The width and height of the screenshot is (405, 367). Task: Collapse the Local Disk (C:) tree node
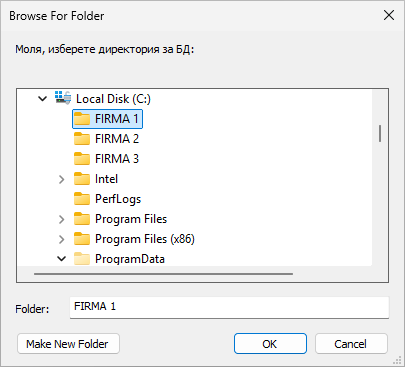click(x=43, y=98)
